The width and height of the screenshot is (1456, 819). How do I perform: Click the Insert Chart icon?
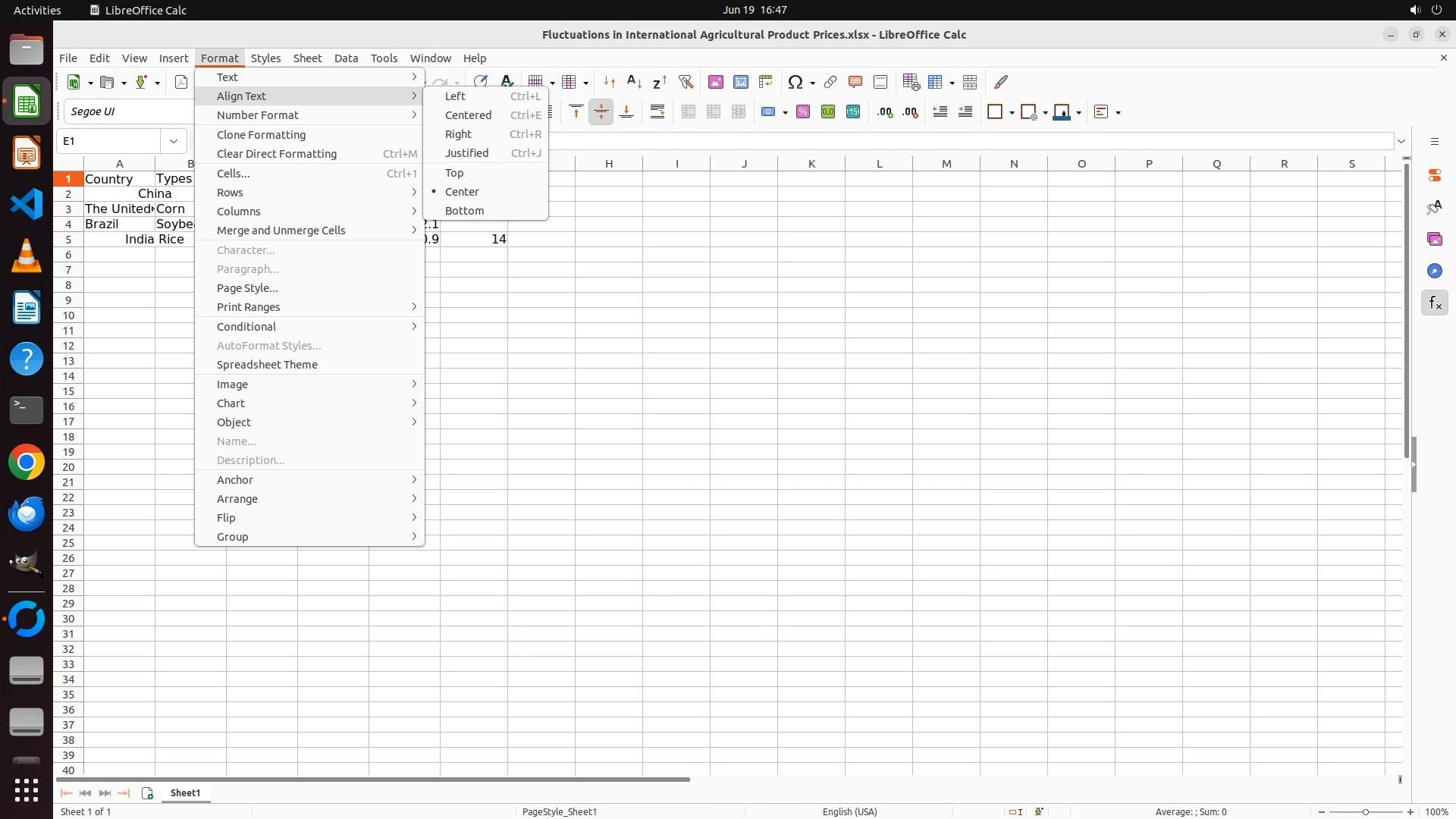point(740,82)
